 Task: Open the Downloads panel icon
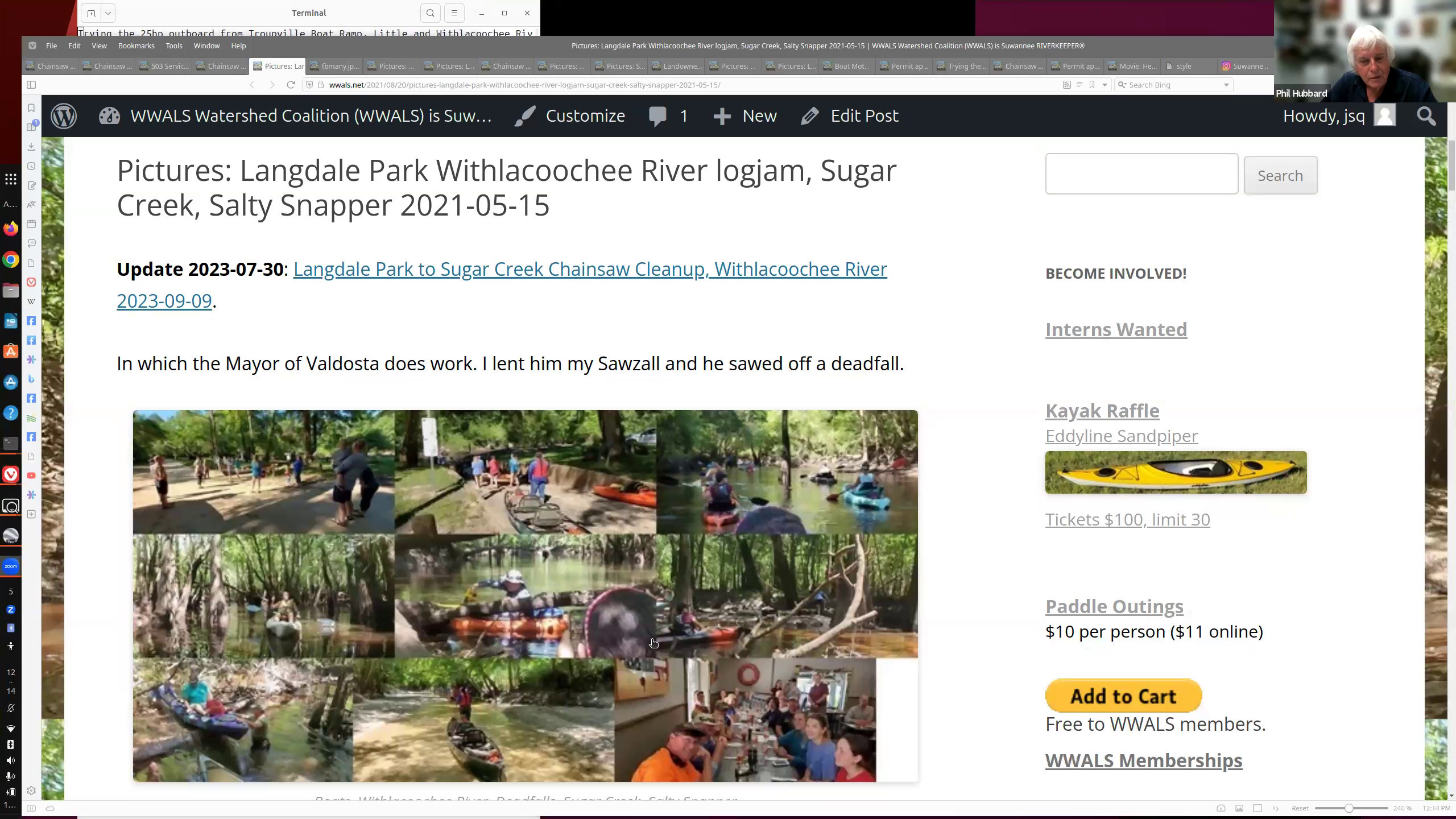point(31,146)
